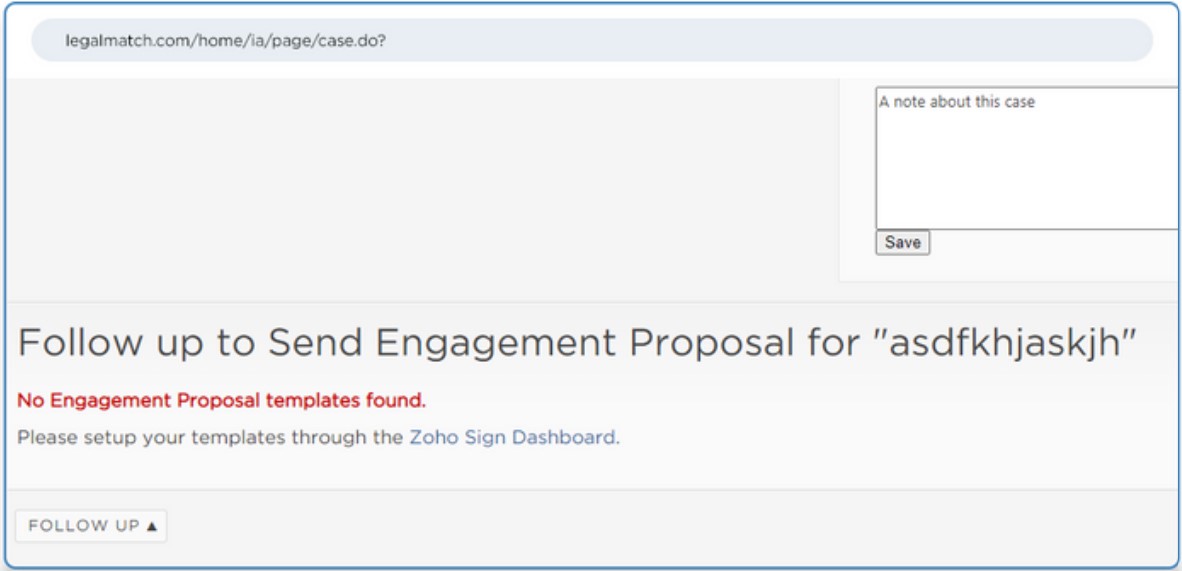Viewport: 1182px width, 571px height.
Task: Click the Save button under the note box
Action: coord(902,242)
